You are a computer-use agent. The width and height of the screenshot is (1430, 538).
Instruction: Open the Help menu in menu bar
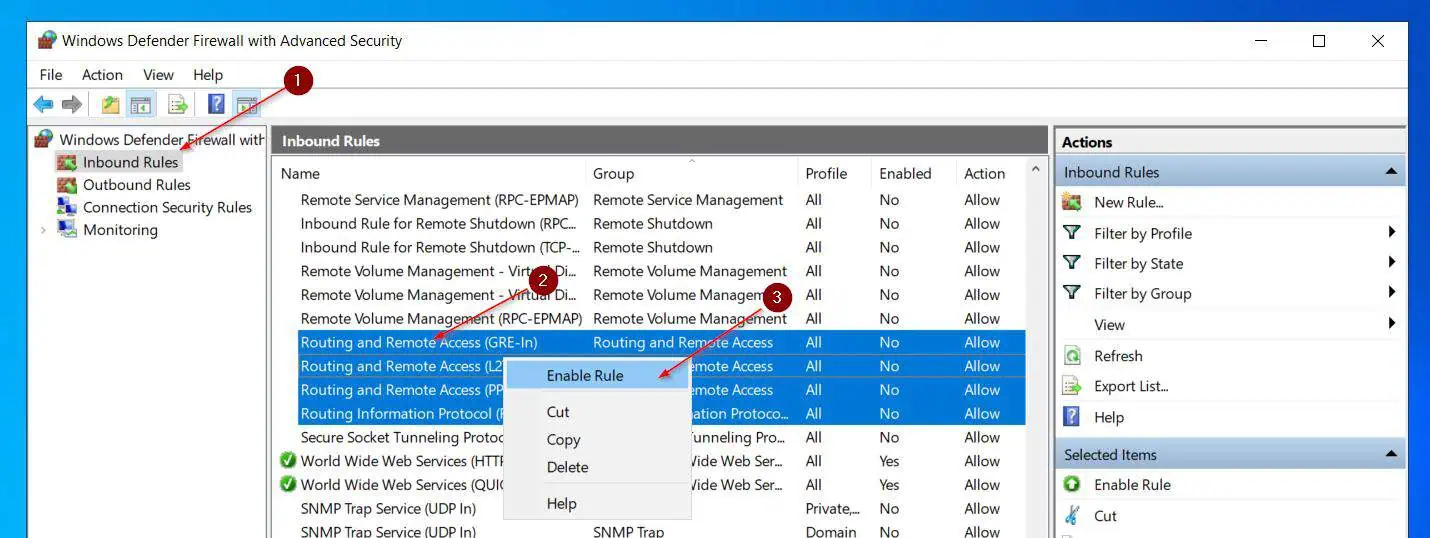208,75
